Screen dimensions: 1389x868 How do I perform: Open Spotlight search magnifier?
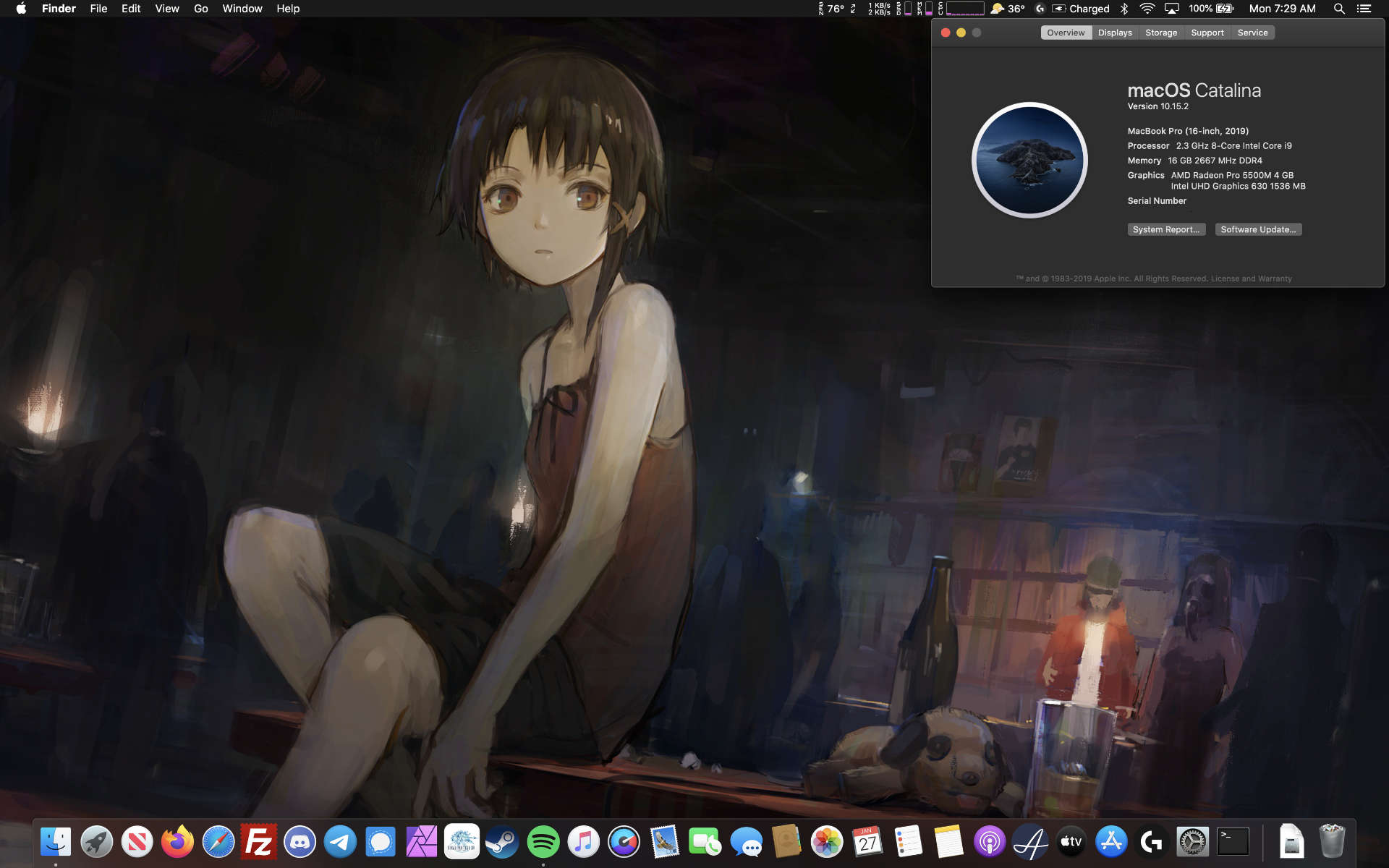click(x=1339, y=9)
